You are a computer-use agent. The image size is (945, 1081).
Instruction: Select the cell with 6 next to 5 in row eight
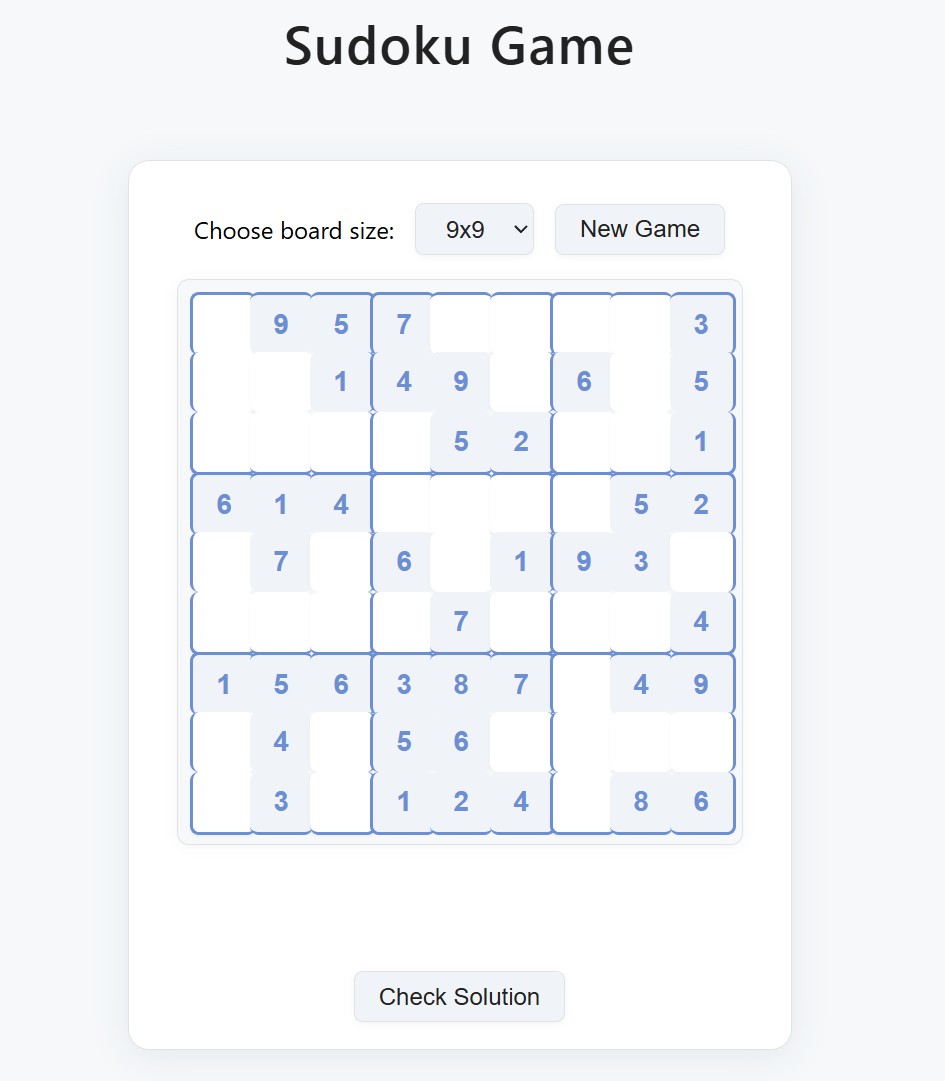click(460, 741)
